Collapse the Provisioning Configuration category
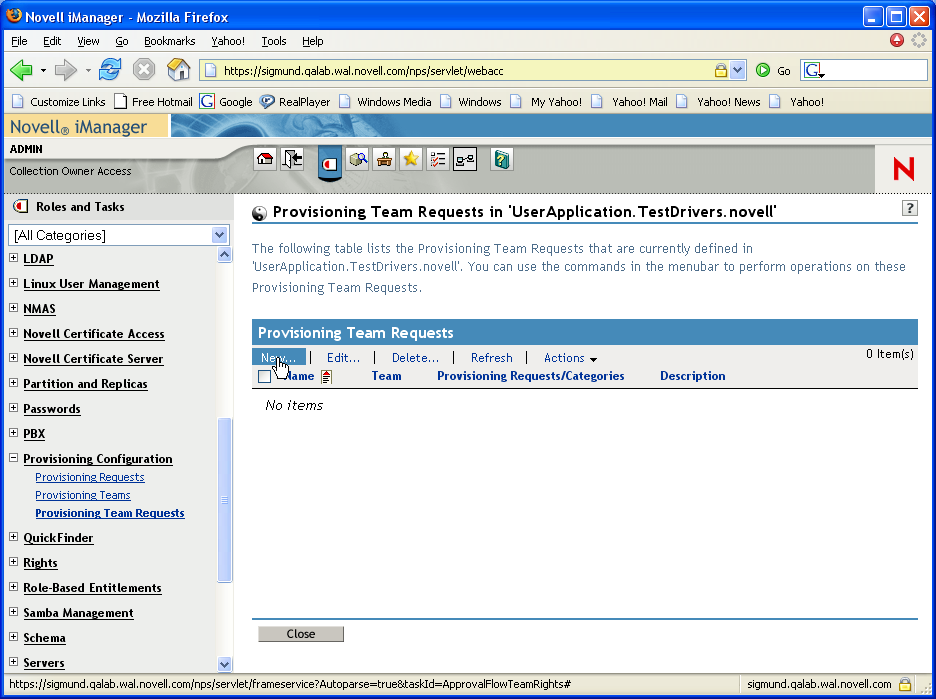Screen dimensions: 936x699 pyautogui.click(x=14, y=458)
